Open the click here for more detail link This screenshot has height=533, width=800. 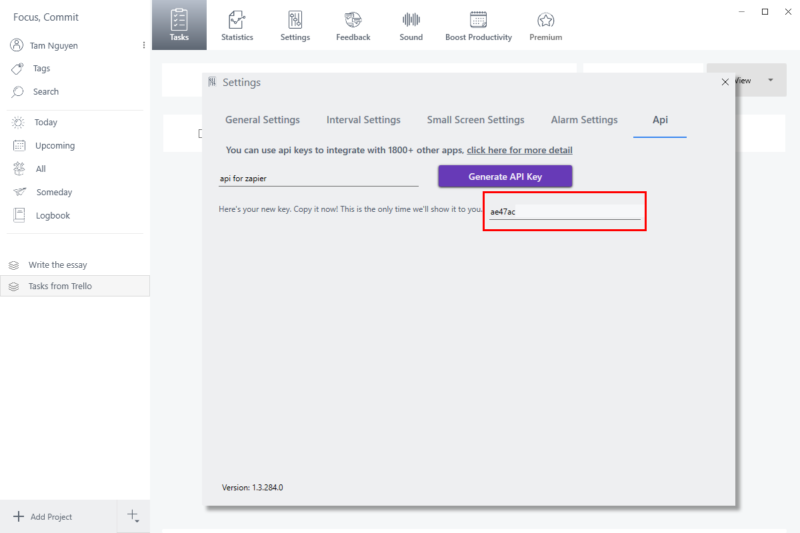pyautogui.click(x=519, y=150)
